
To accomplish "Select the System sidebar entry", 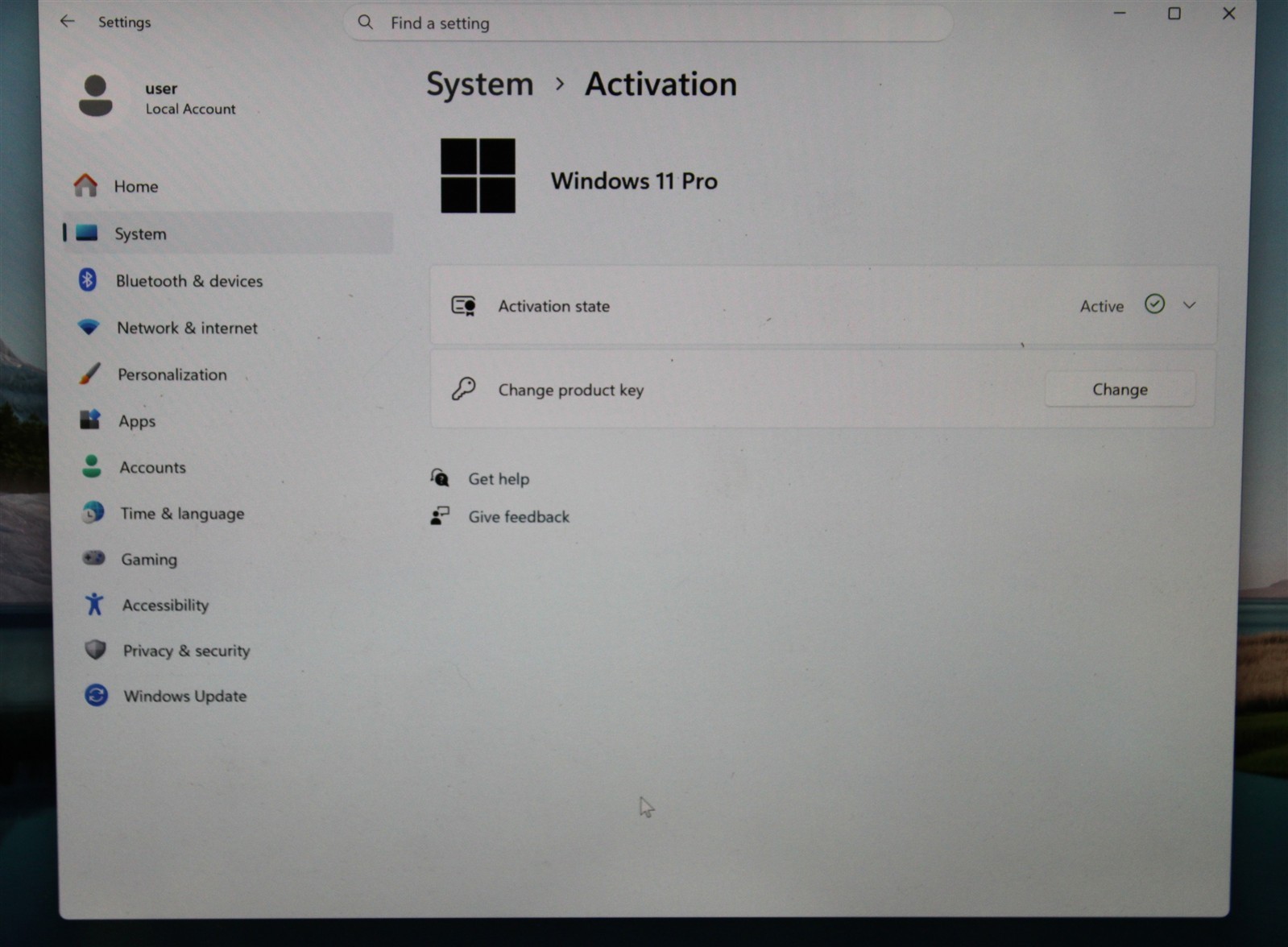I will click(x=228, y=234).
